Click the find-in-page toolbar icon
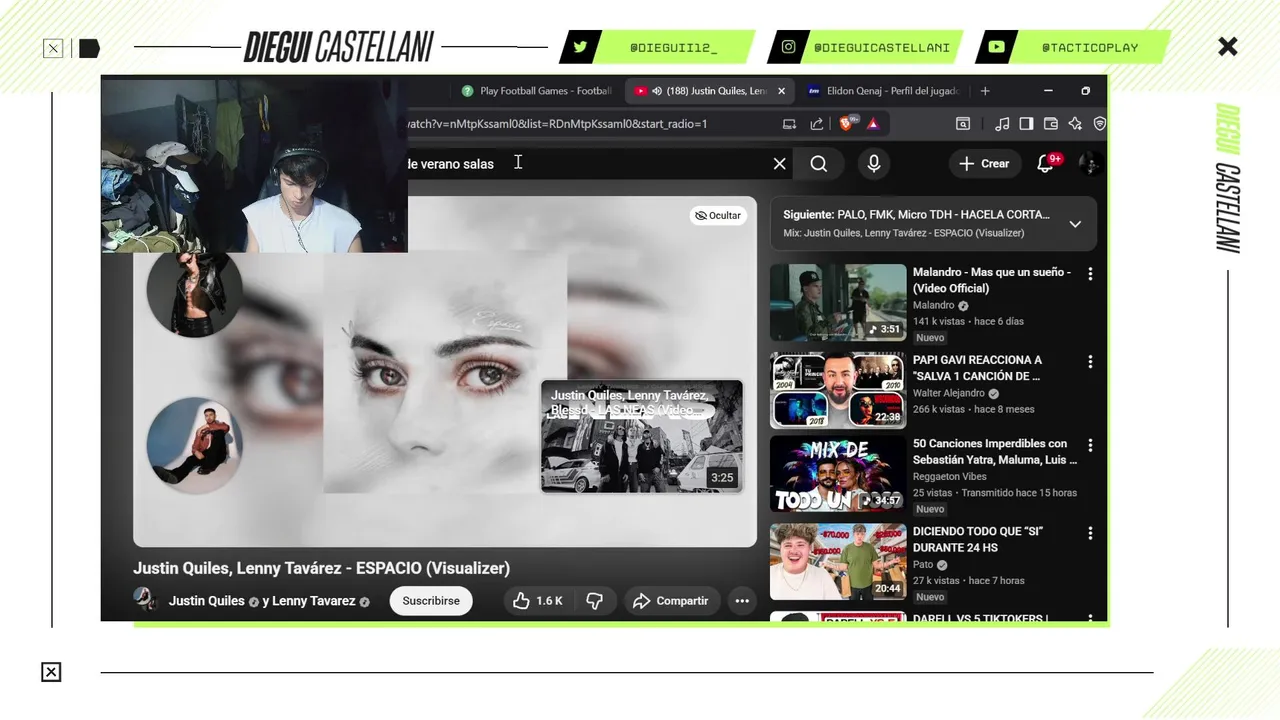The image size is (1280, 720). 963,124
